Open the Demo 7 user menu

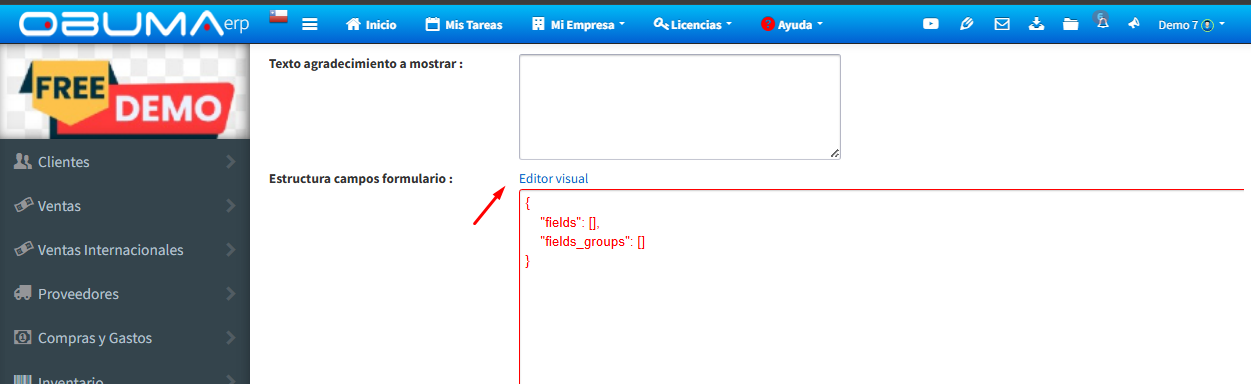pos(1191,25)
